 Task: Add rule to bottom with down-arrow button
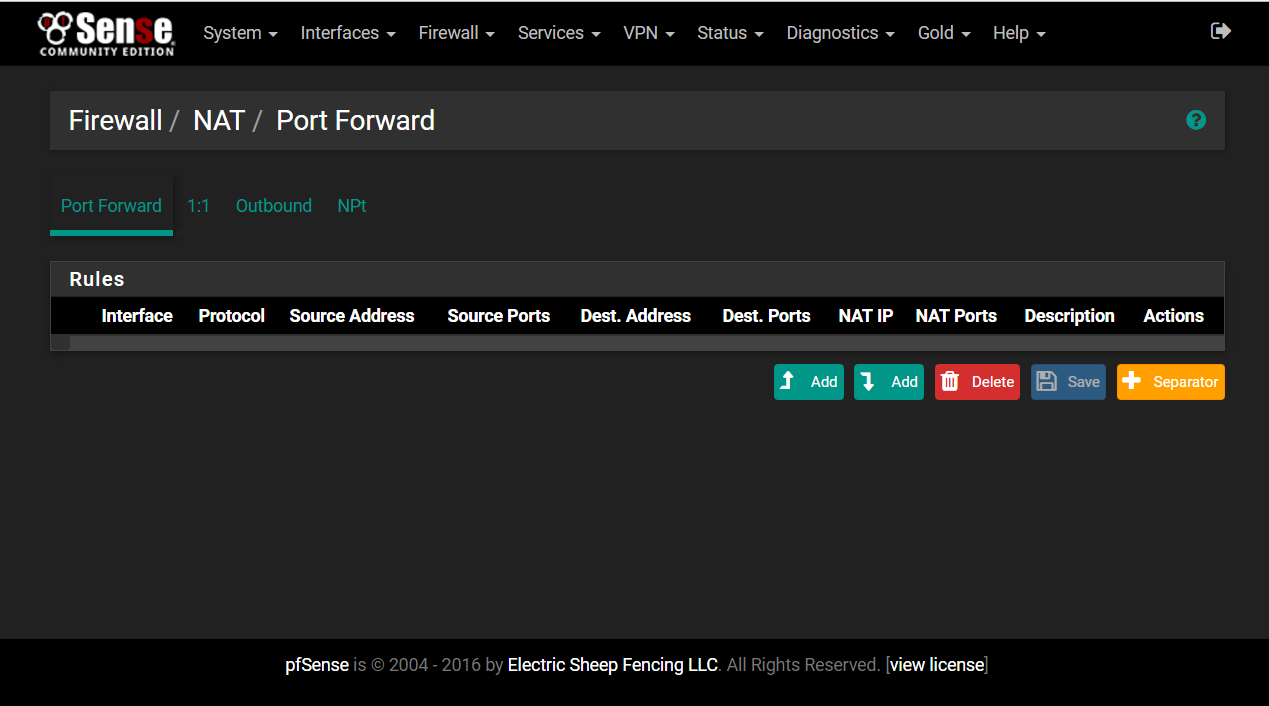pos(888,382)
